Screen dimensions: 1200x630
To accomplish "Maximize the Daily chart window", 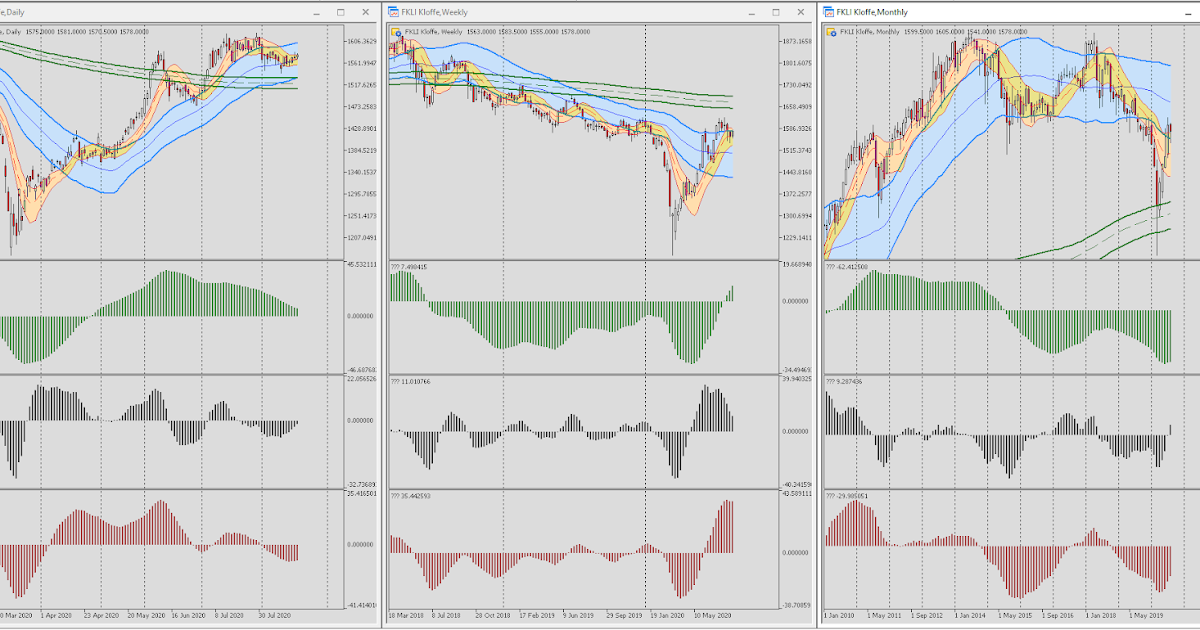I will tap(340, 12).
